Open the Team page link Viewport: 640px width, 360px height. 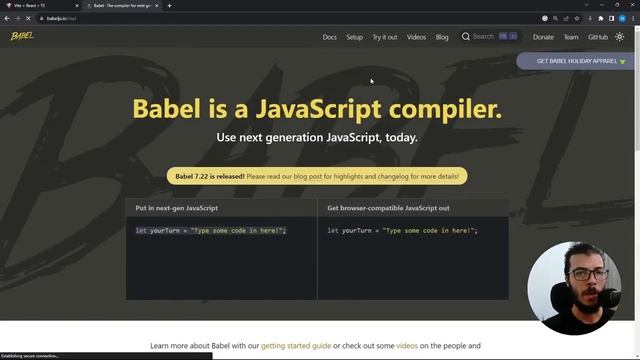571,37
